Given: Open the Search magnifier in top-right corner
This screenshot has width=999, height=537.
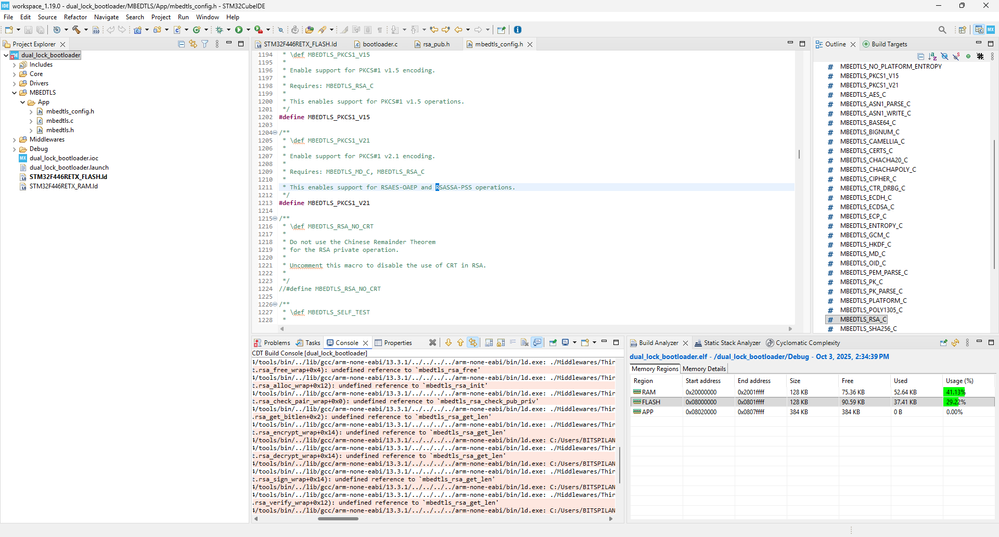Looking at the screenshot, I should click(x=942, y=30).
